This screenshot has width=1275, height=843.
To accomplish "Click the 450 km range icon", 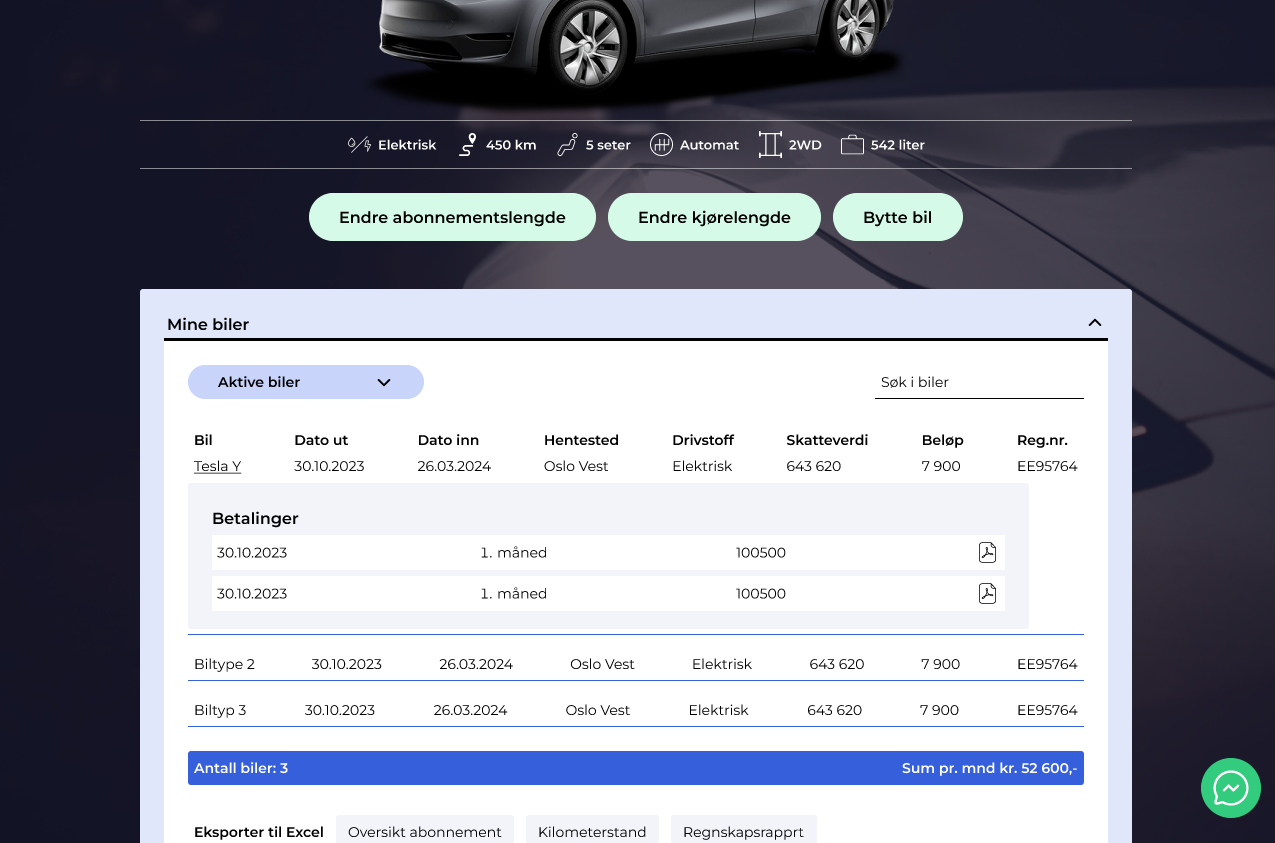I will [x=467, y=145].
